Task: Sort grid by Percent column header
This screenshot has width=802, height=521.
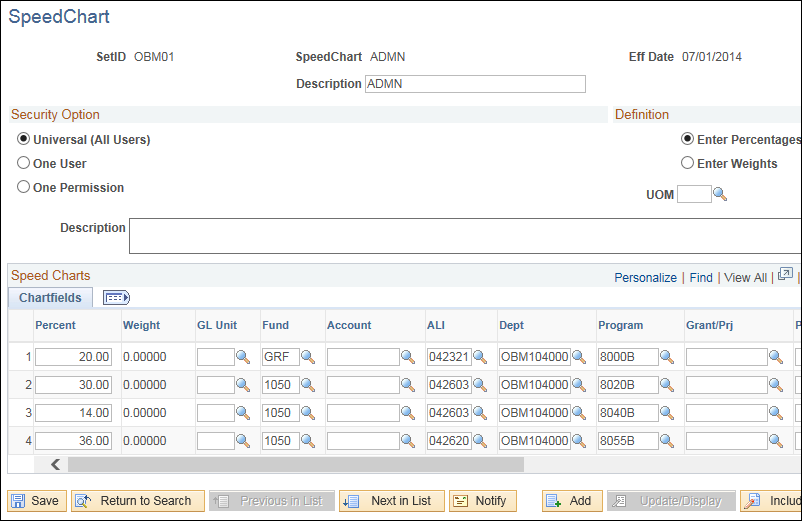Action: pyautogui.click(x=55, y=325)
